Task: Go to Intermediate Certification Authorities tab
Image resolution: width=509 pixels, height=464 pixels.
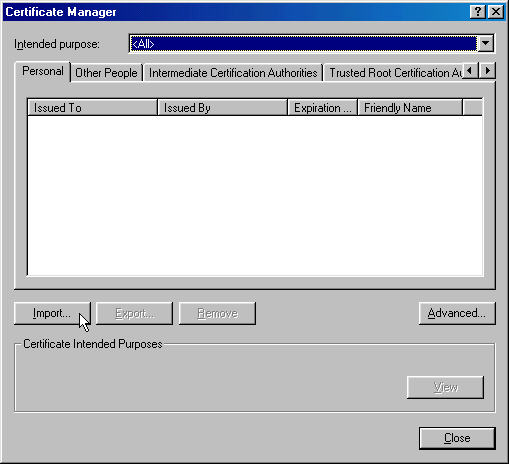Action: 233,73
